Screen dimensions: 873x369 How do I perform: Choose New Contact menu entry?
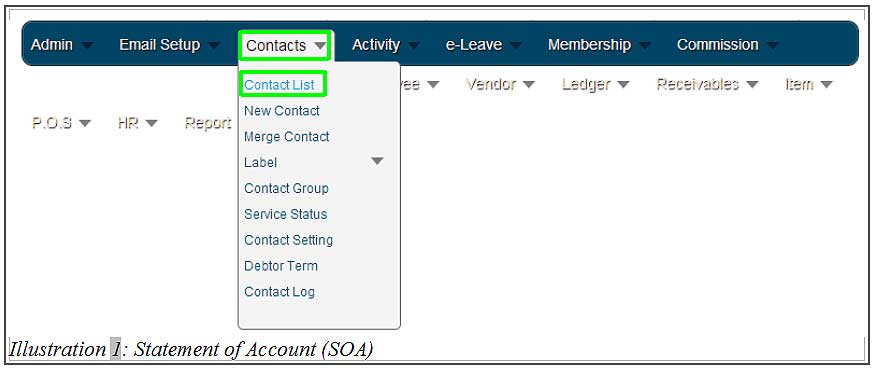click(x=282, y=111)
